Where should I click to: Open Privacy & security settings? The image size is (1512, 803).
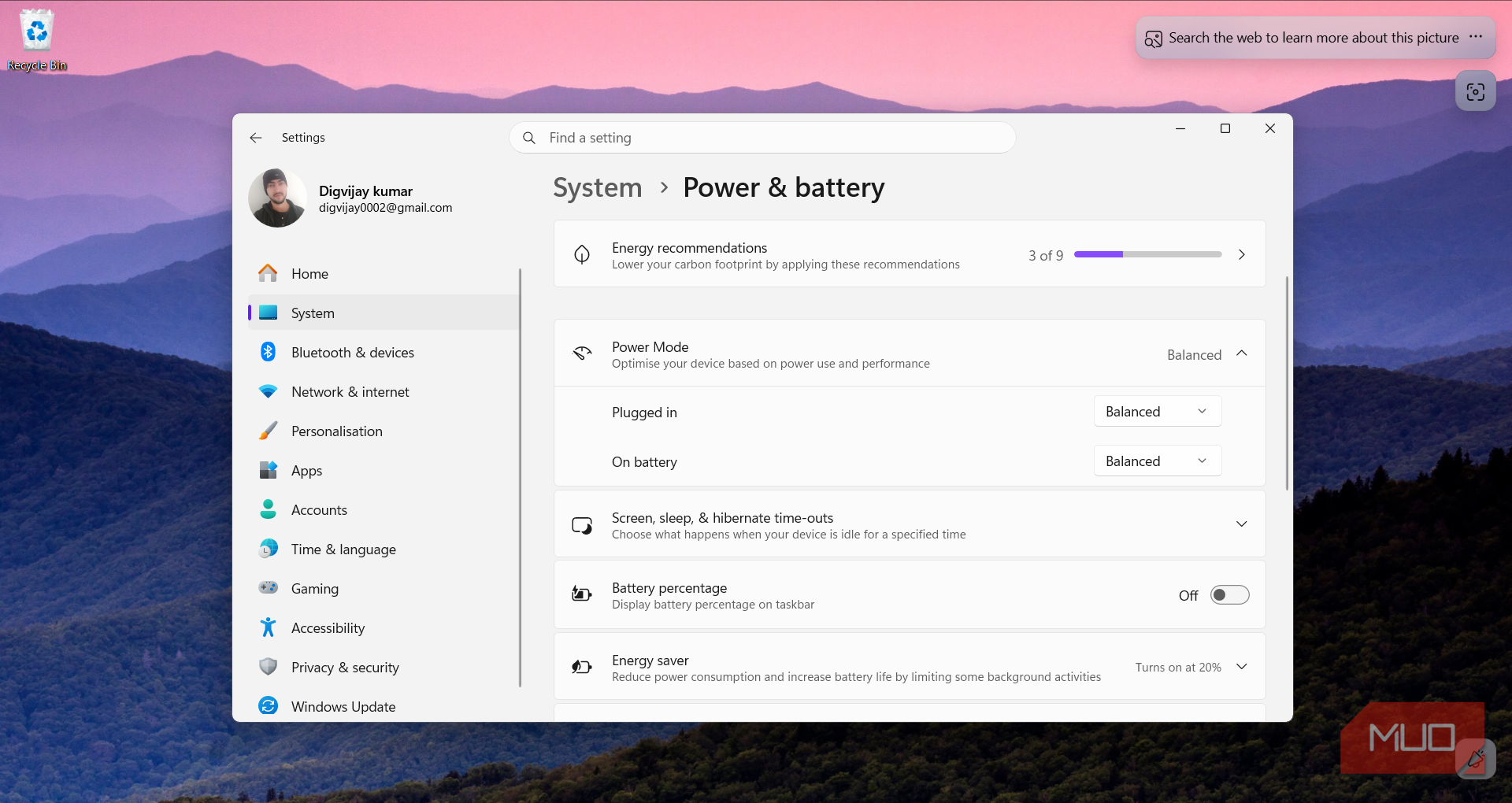(x=384, y=667)
